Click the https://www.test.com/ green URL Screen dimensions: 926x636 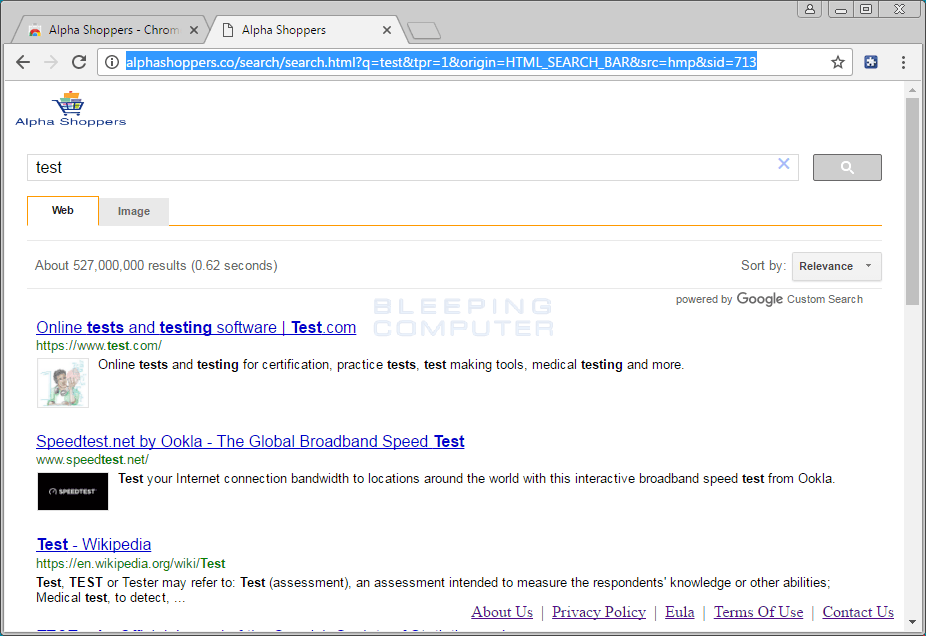pos(99,345)
